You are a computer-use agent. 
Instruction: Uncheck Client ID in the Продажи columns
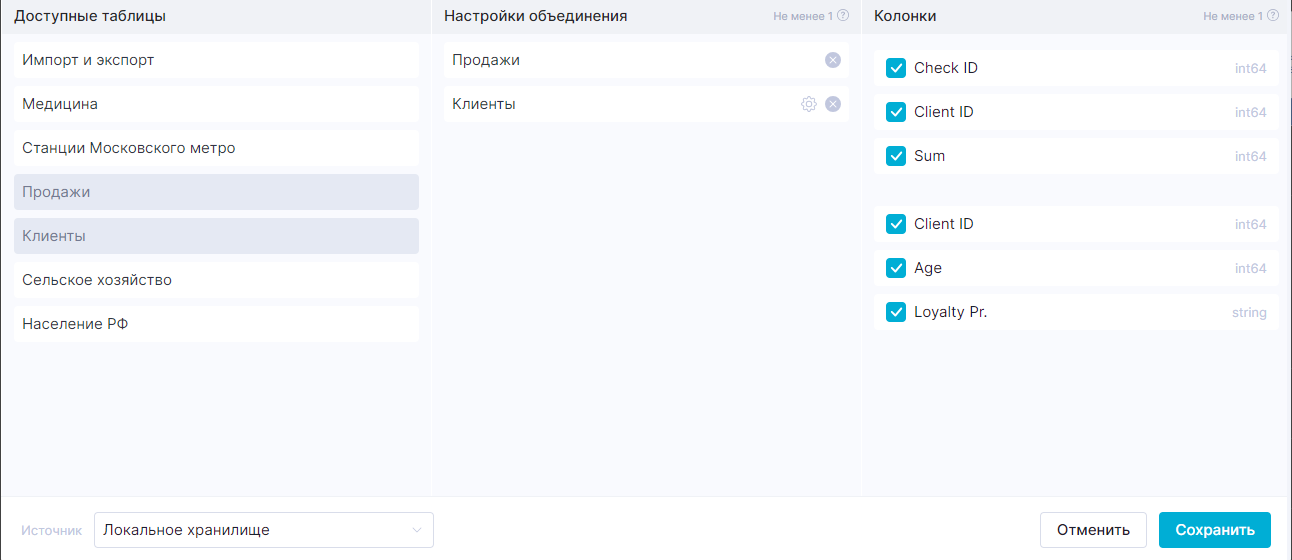896,112
